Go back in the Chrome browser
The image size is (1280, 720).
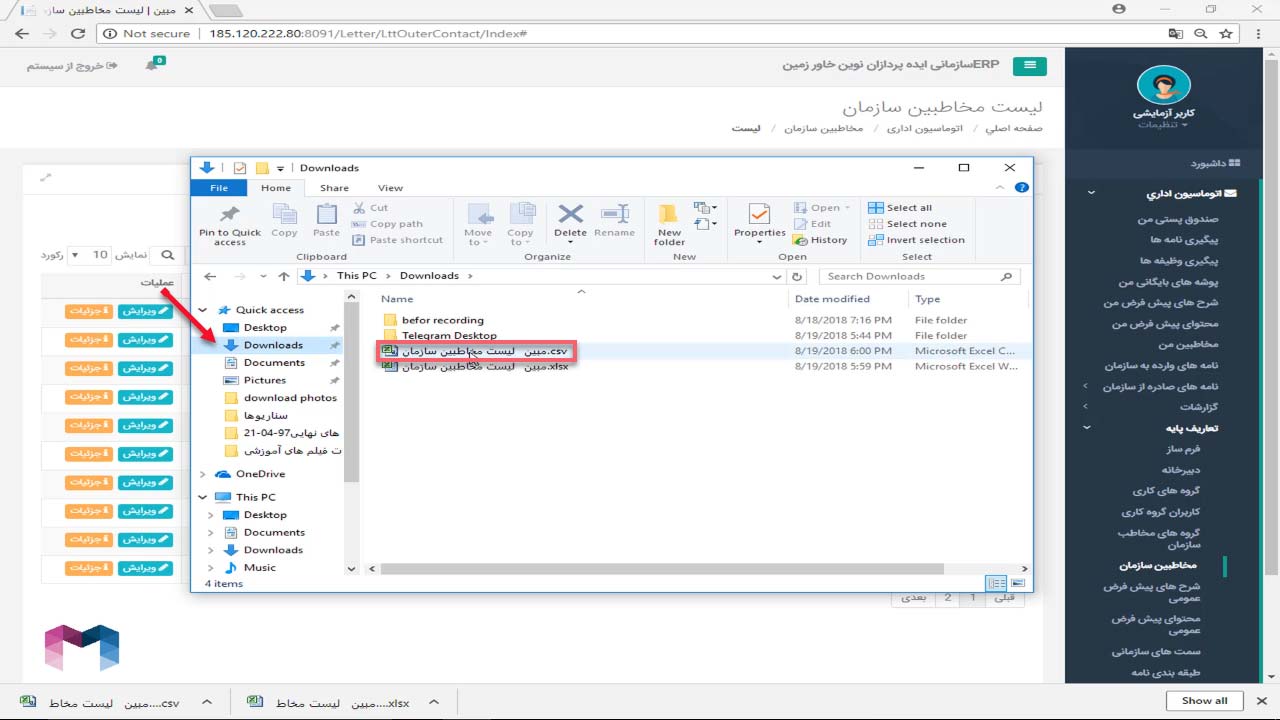[22, 33]
